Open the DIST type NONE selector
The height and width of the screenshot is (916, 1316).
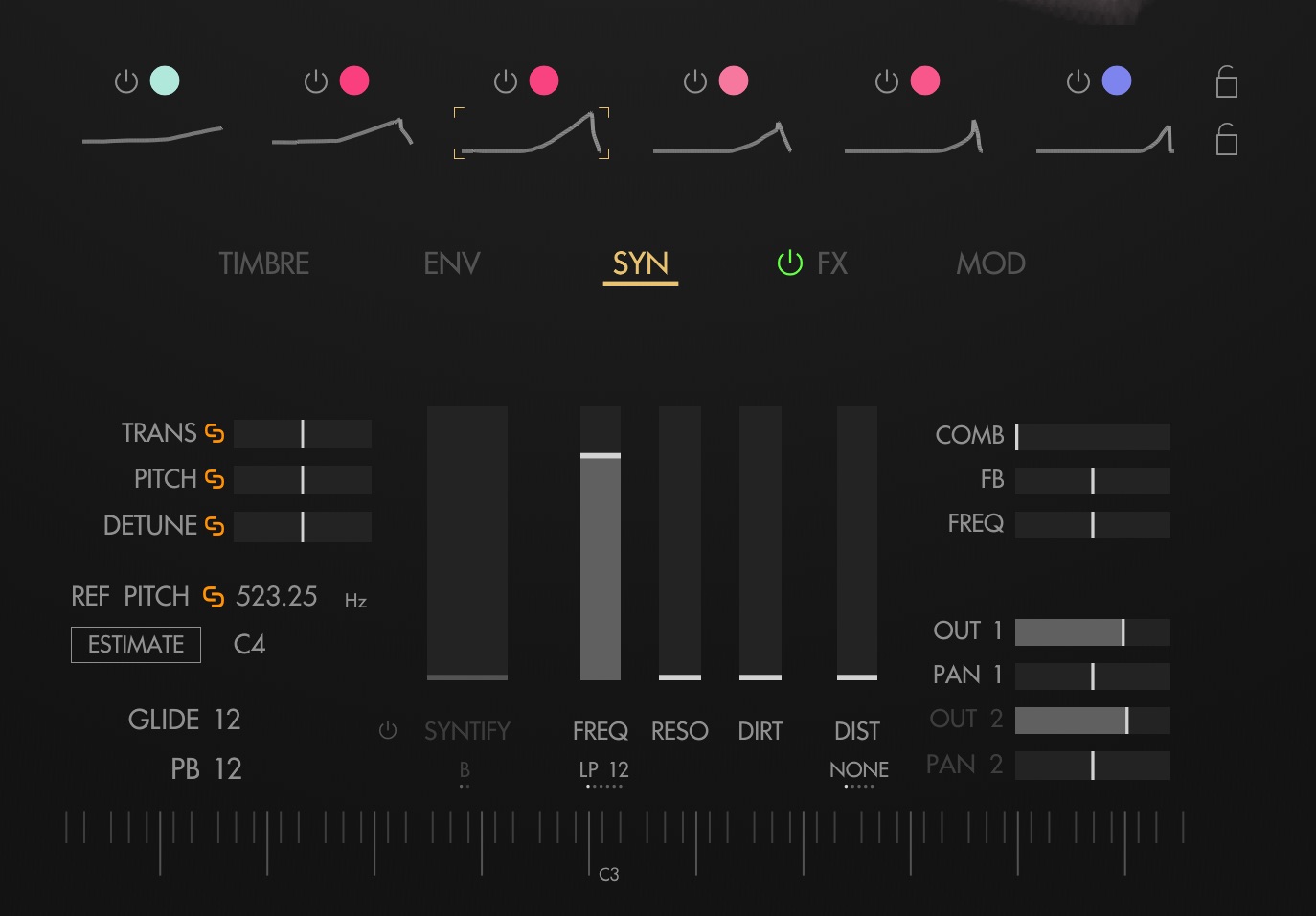(858, 770)
